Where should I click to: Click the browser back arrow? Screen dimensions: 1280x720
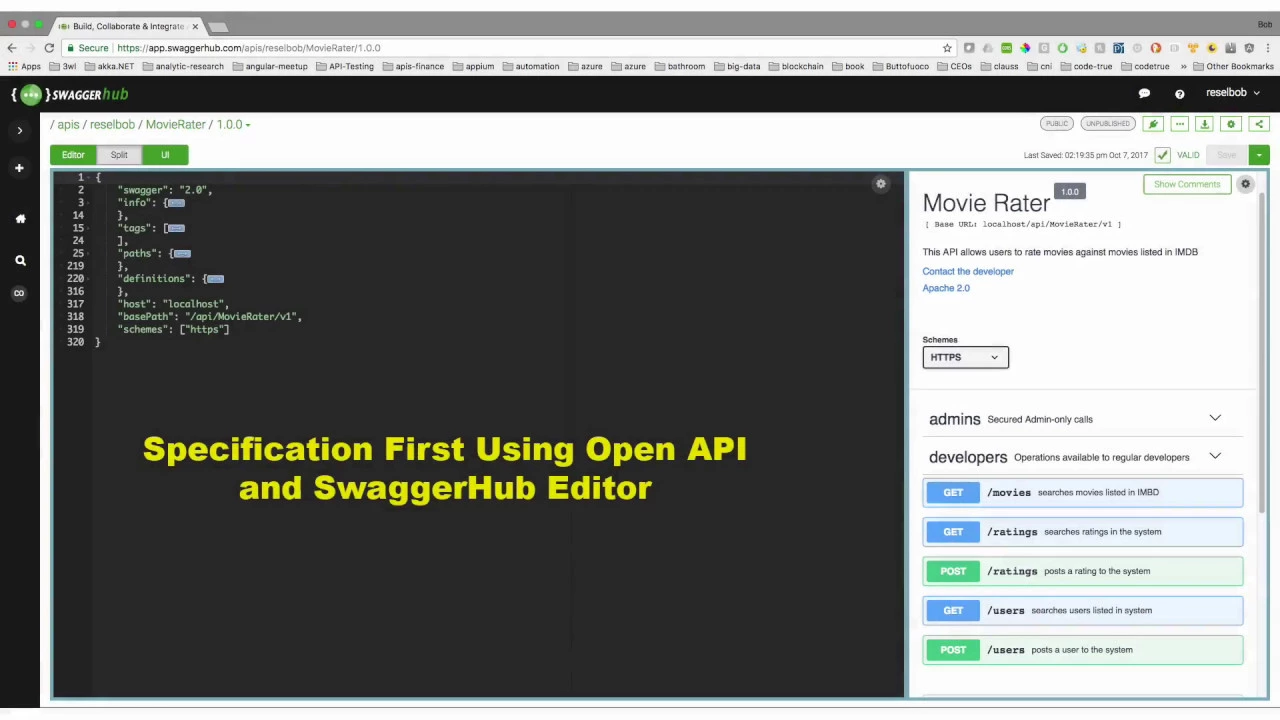(x=12, y=48)
